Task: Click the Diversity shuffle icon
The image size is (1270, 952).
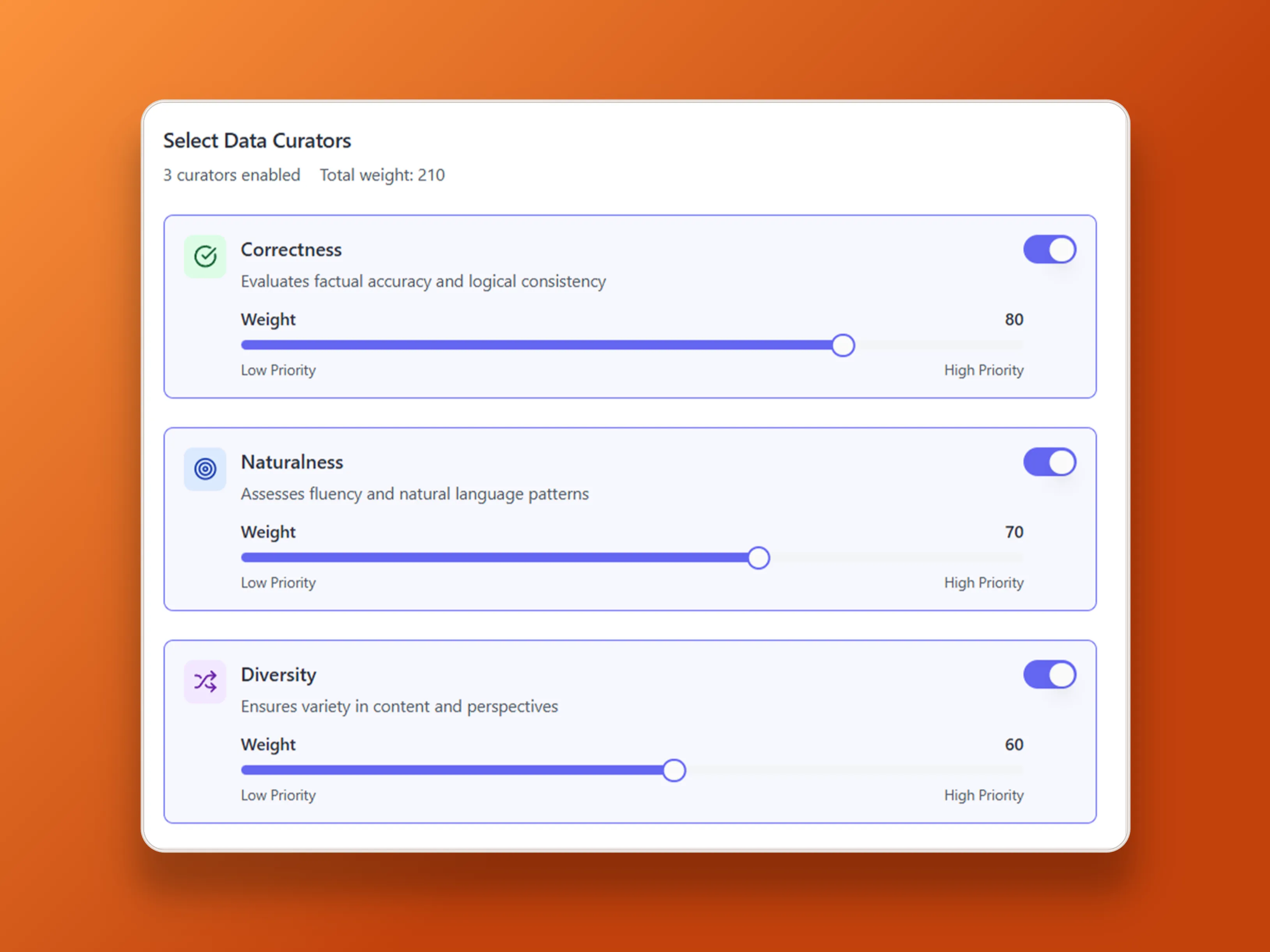Action: click(x=205, y=681)
